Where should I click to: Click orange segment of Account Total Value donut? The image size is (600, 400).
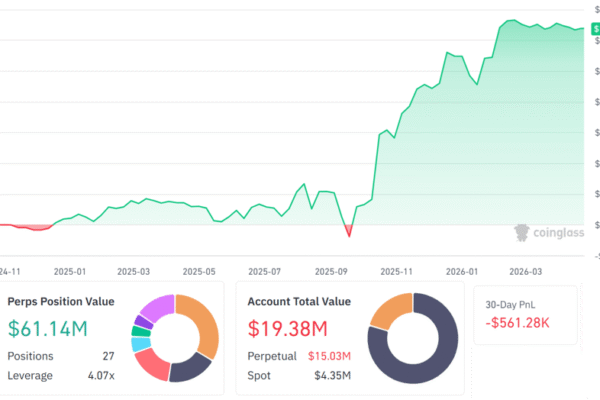(x=386, y=312)
